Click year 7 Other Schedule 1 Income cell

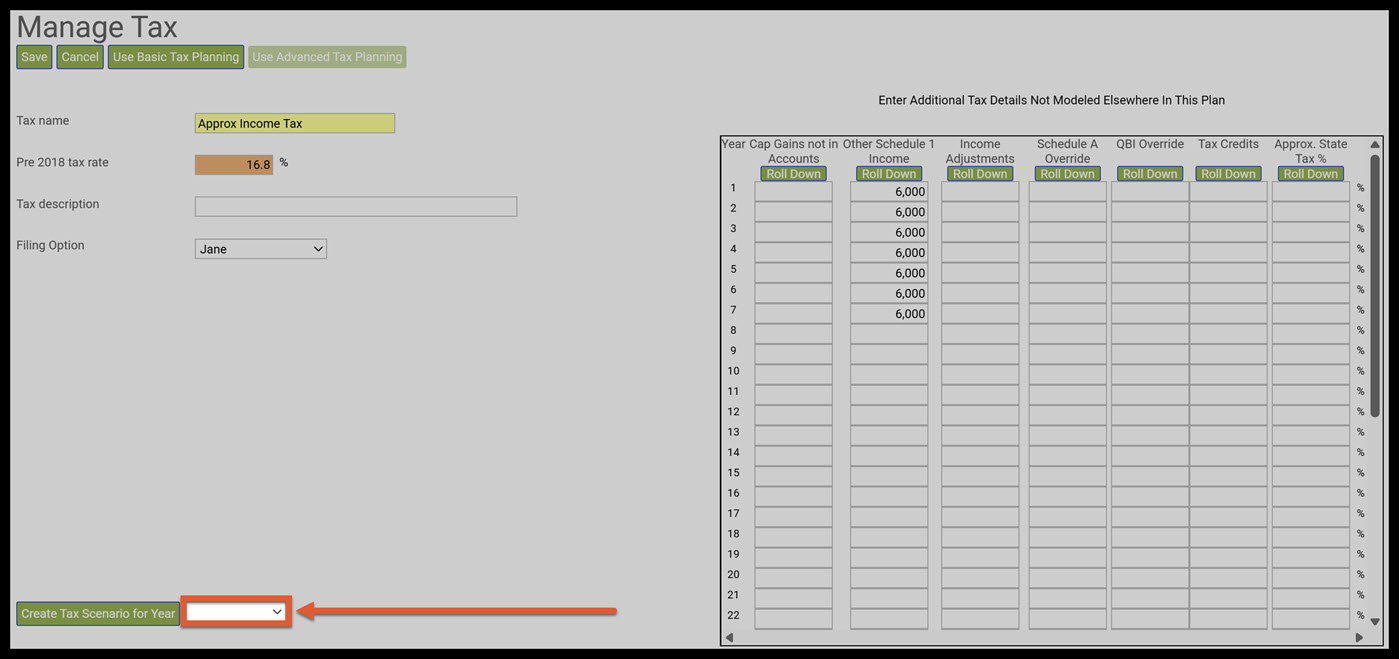pyautogui.click(x=889, y=313)
